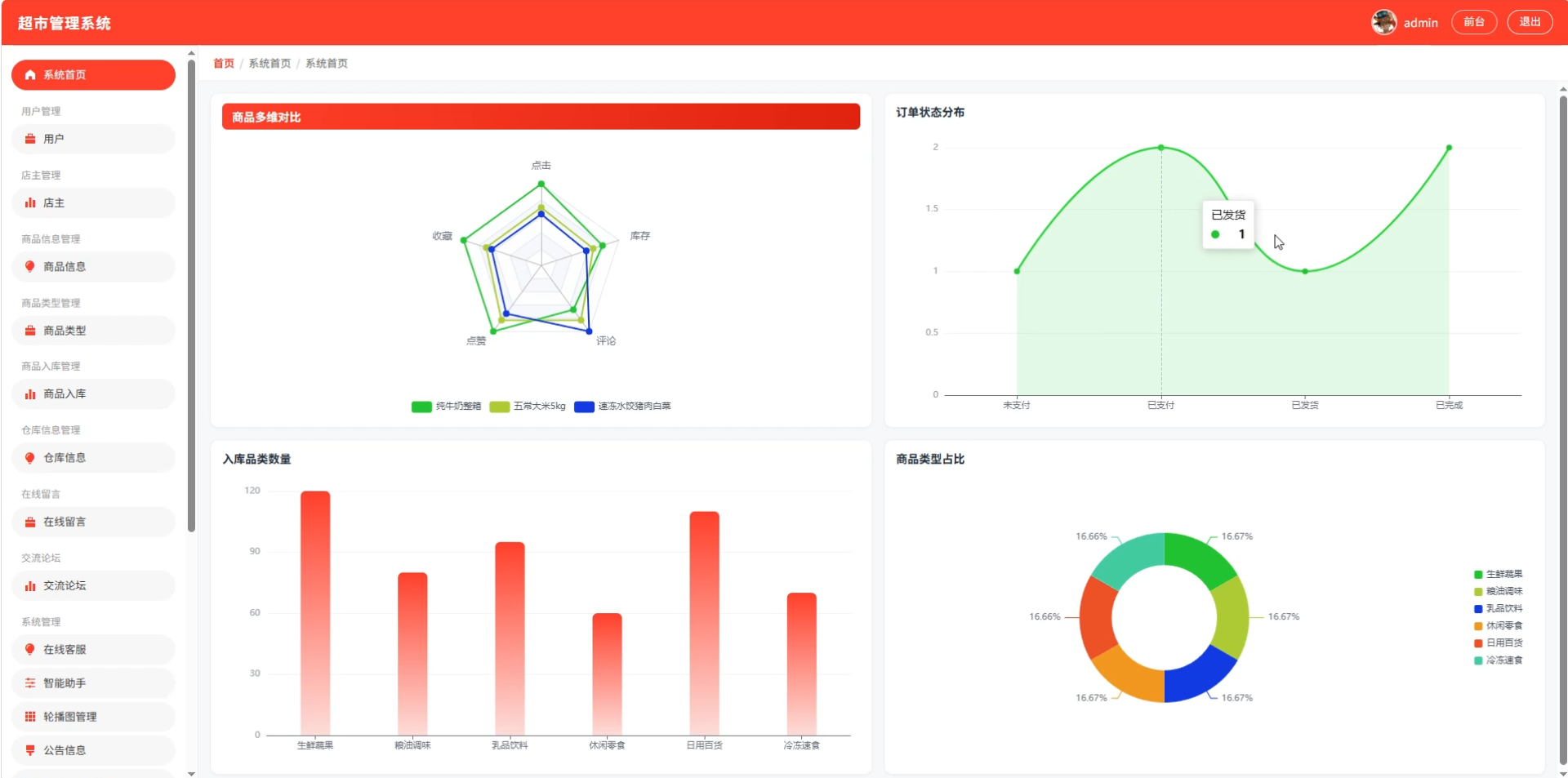This screenshot has height=778, width=1568.
Task: Click the admin avatar picture
Action: pos(1383,22)
